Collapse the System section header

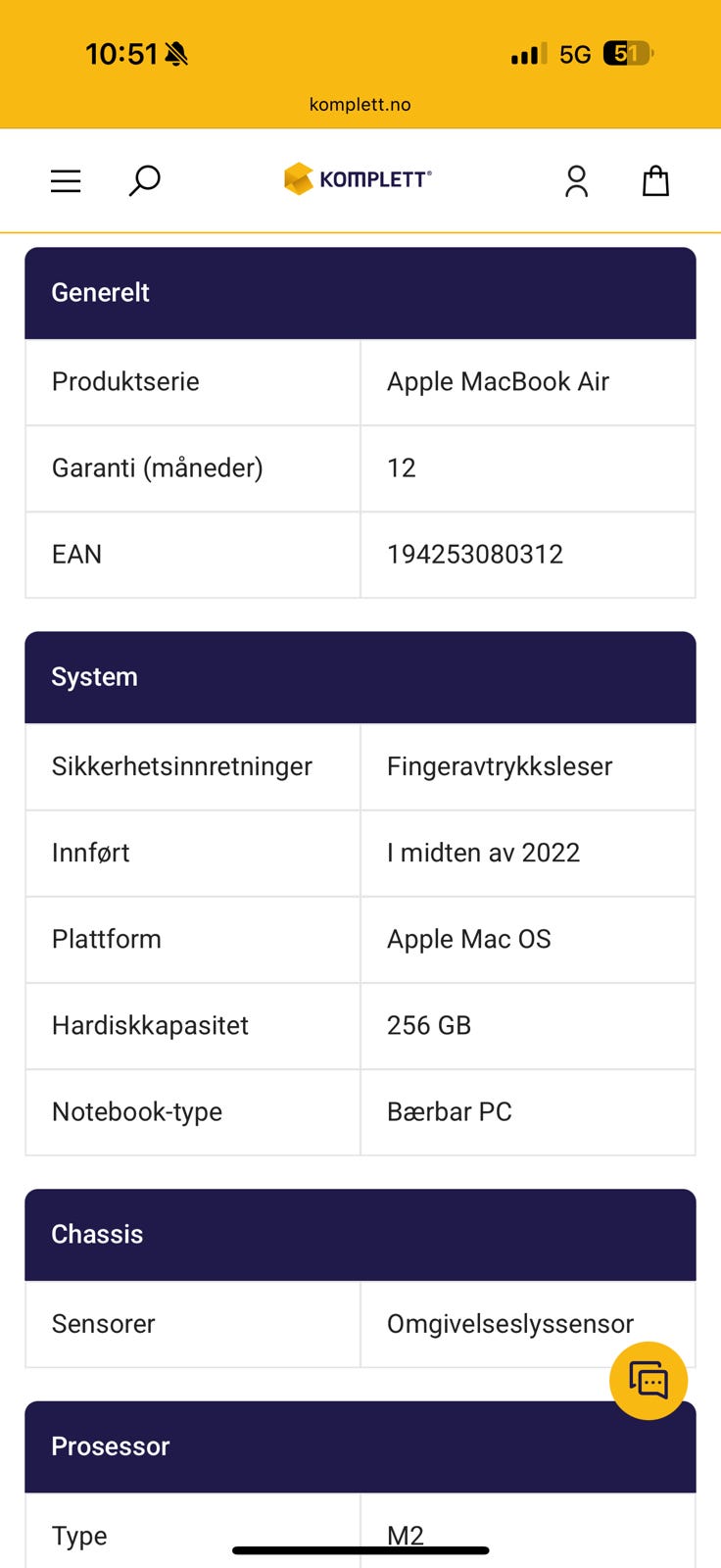tap(360, 677)
